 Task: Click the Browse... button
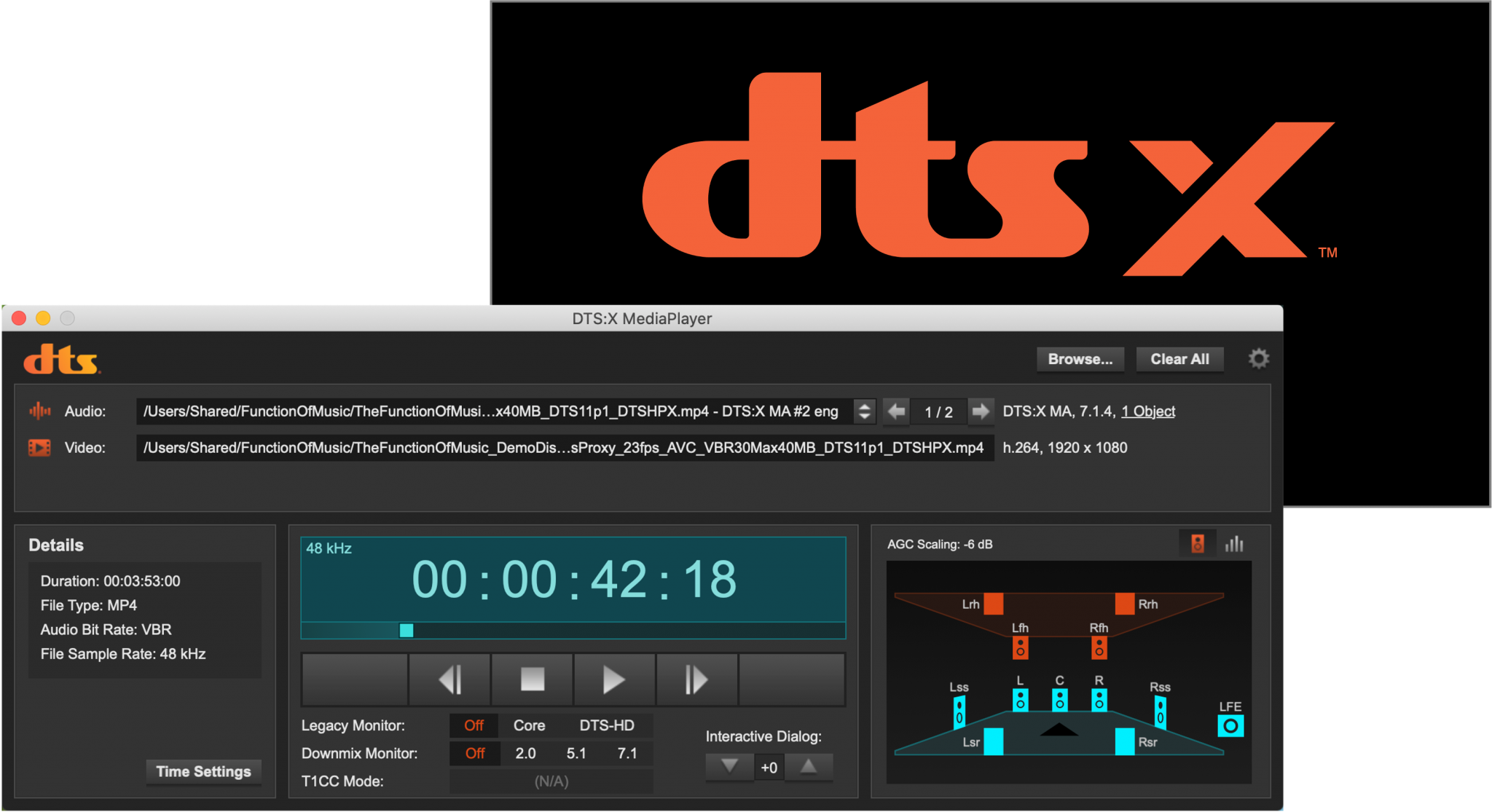[x=1080, y=359]
